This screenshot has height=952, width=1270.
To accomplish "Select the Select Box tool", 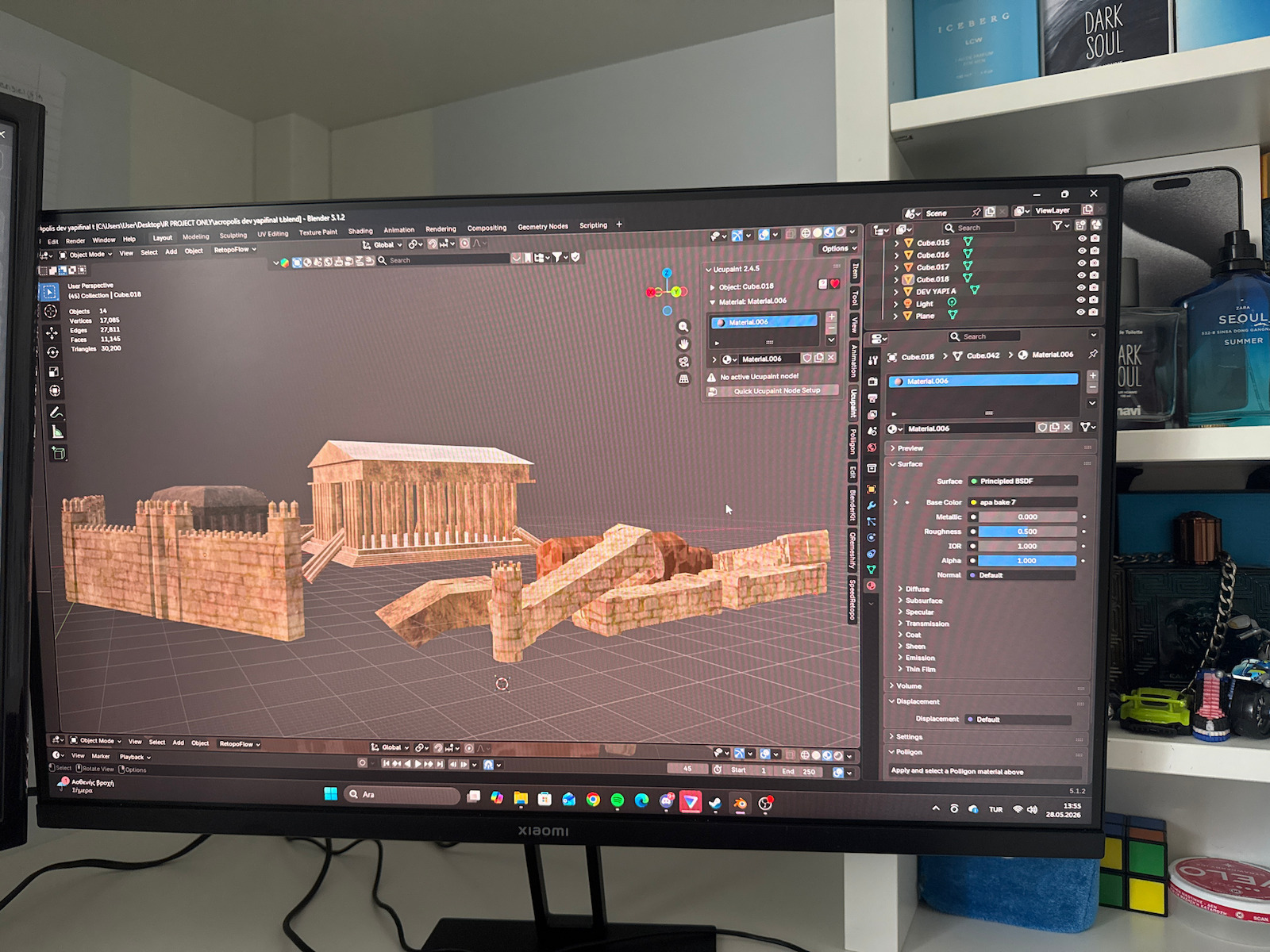I will [x=49, y=292].
